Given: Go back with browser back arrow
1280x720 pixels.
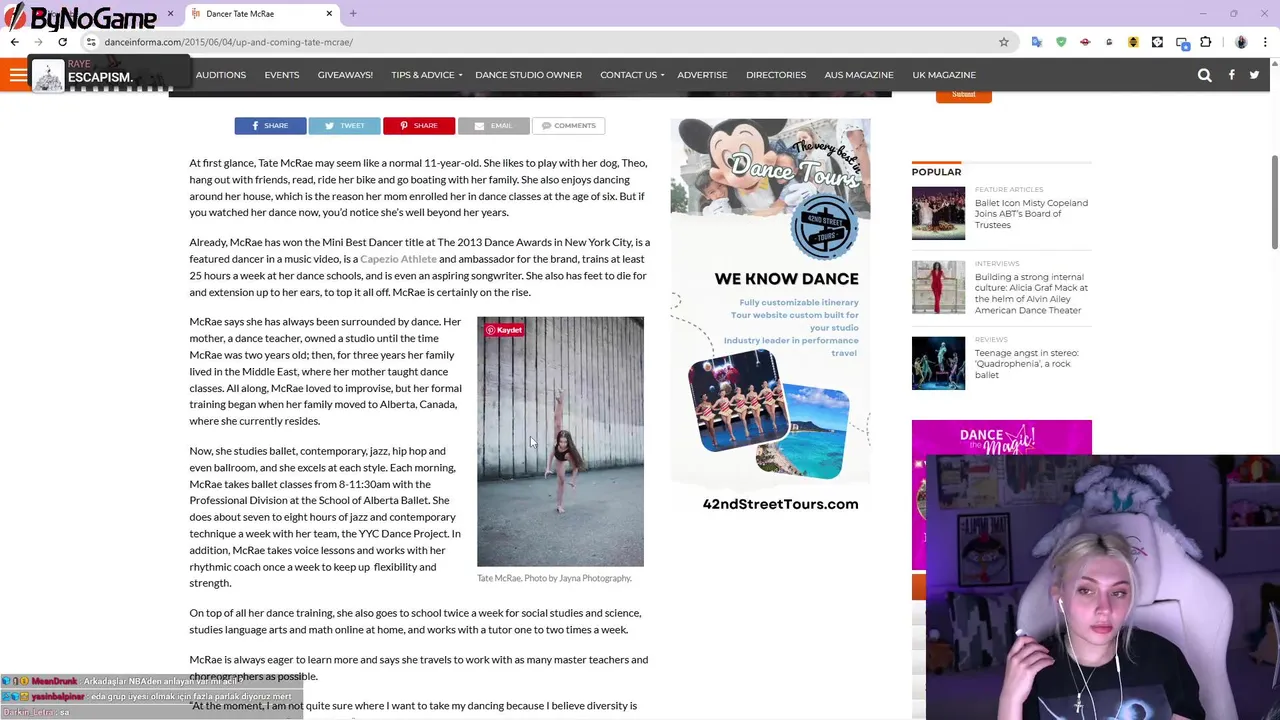Looking at the screenshot, I should (14, 42).
